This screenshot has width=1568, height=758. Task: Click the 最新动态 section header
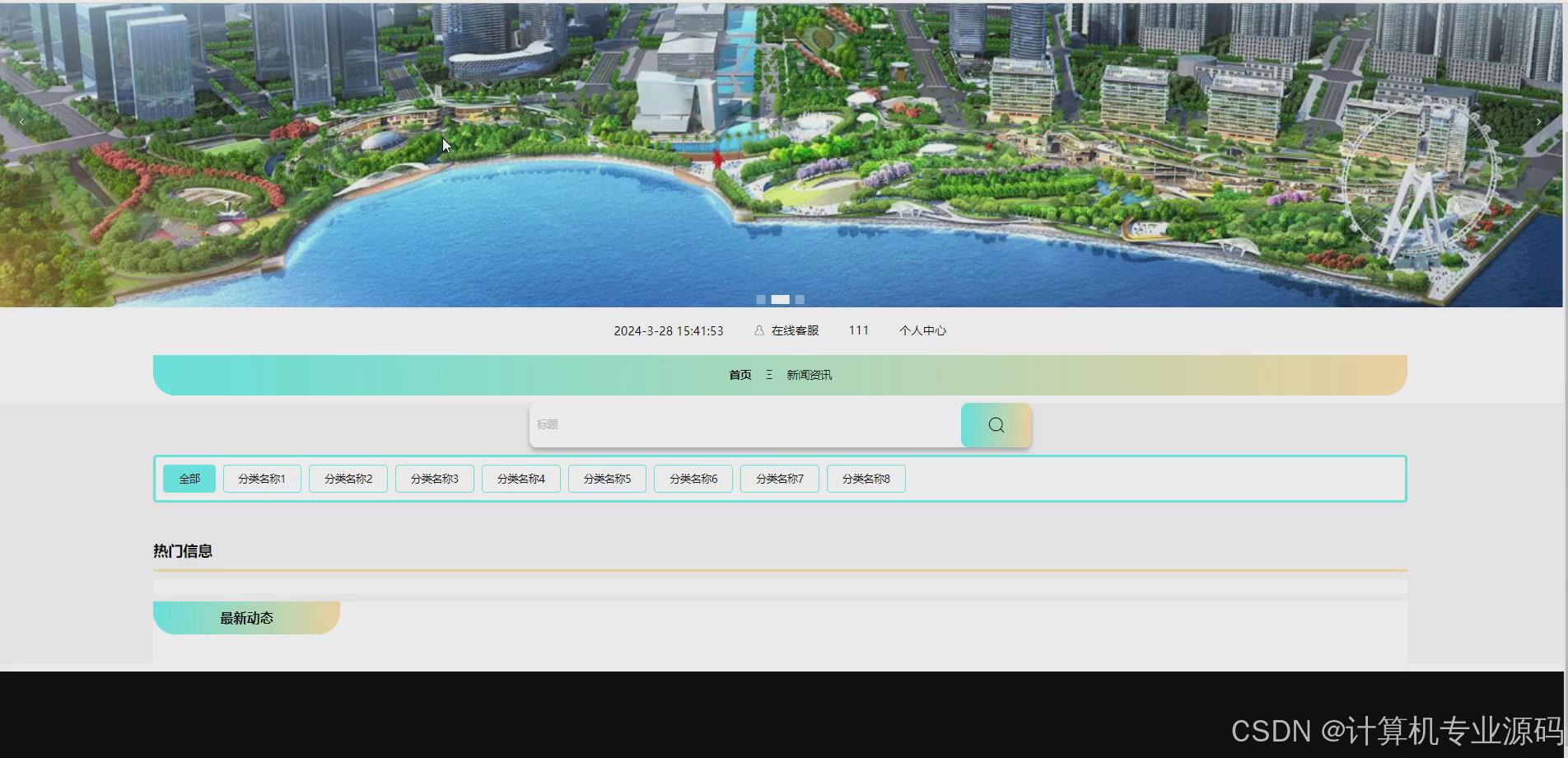[245, 617]
